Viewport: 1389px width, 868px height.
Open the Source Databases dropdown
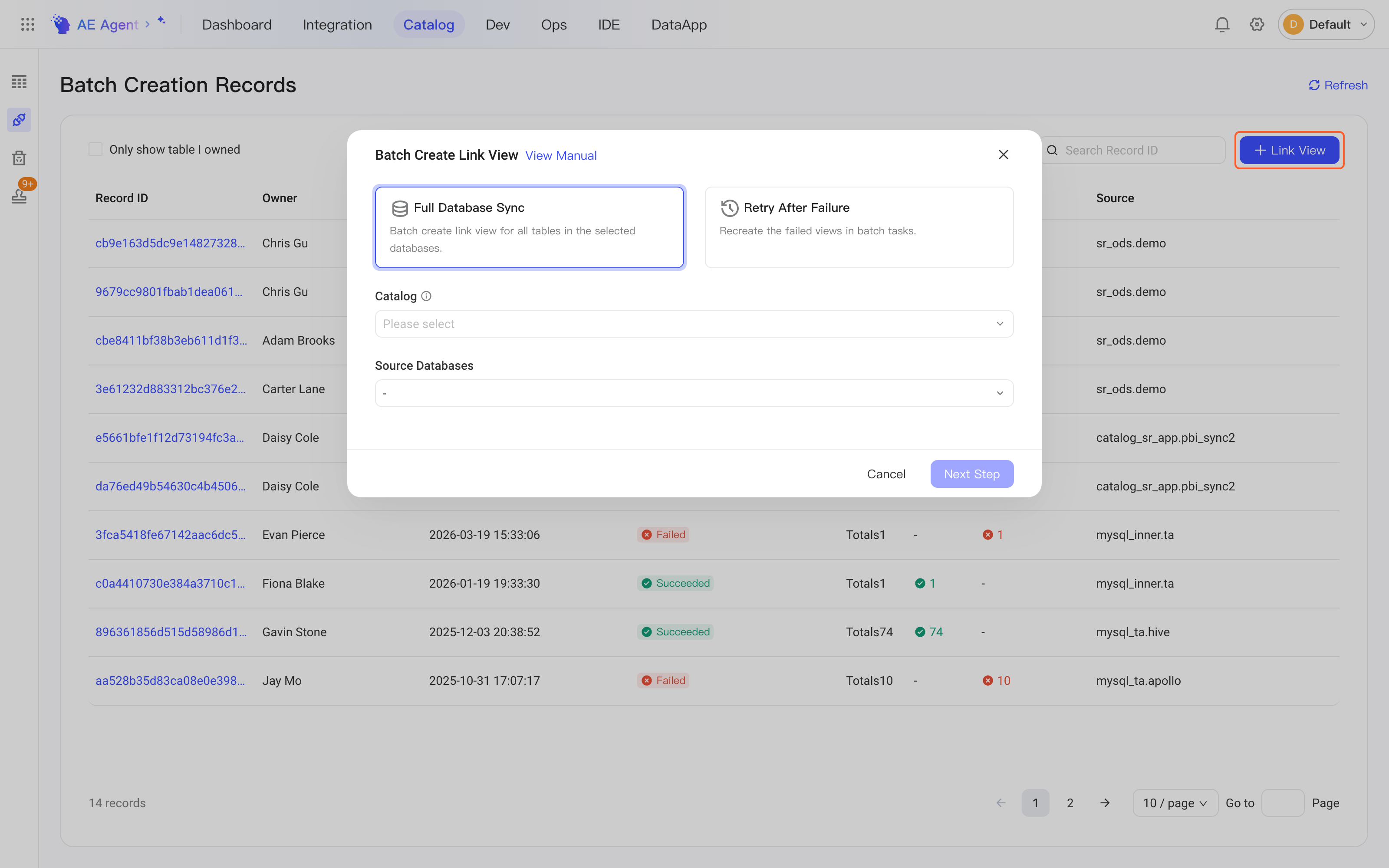[x=694, y=393]
